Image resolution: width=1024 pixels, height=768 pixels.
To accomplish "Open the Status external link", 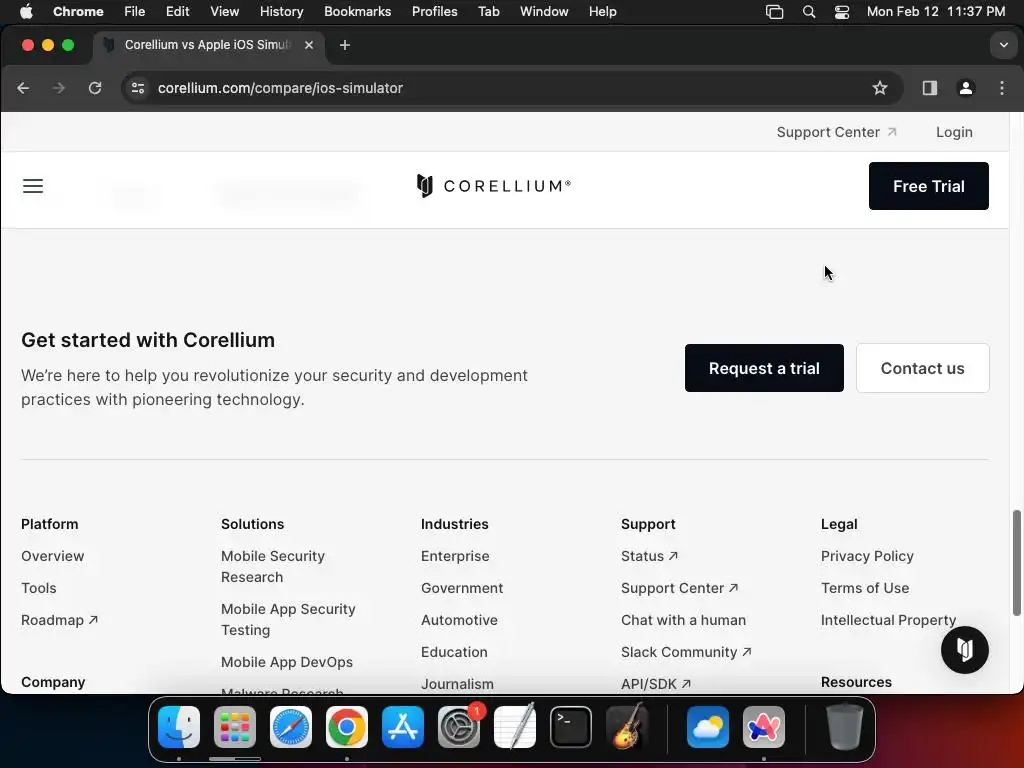I will (x=649, y=556).
